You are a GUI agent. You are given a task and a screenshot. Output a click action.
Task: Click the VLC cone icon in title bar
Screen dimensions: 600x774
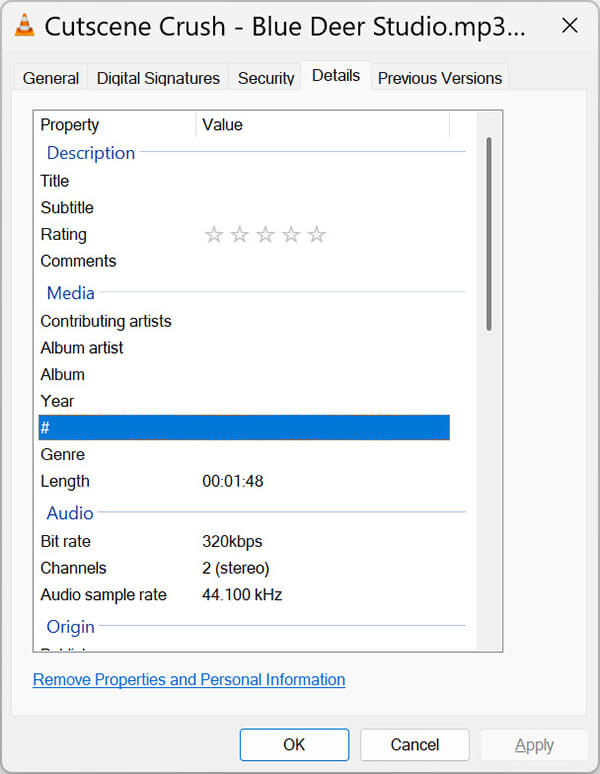pos(24,25)
